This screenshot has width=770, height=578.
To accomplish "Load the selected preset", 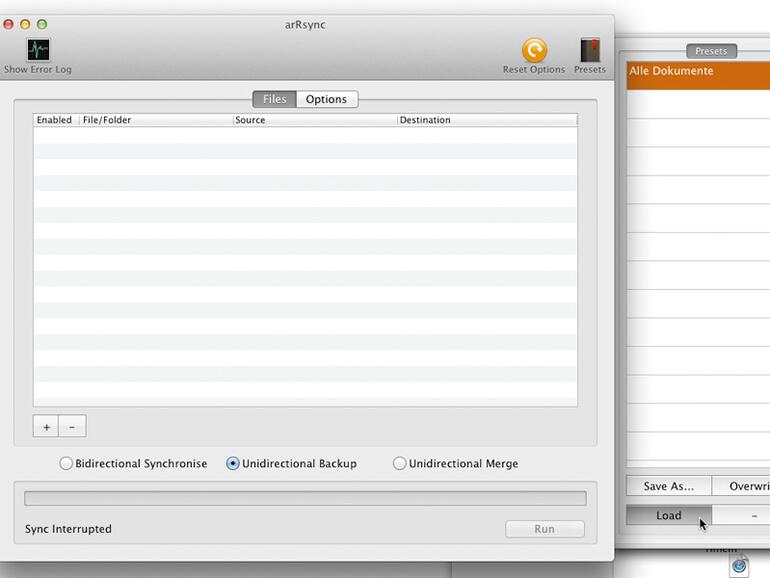I will [x=669, y=515].
